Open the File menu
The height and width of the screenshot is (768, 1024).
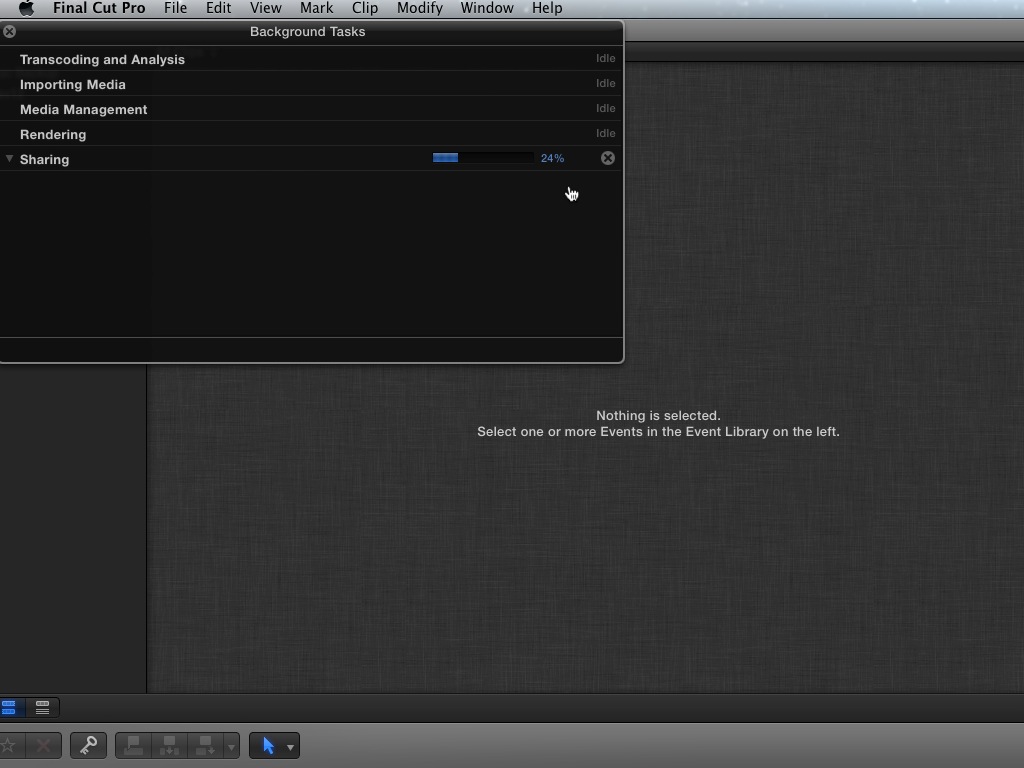(x=175, y=8)
